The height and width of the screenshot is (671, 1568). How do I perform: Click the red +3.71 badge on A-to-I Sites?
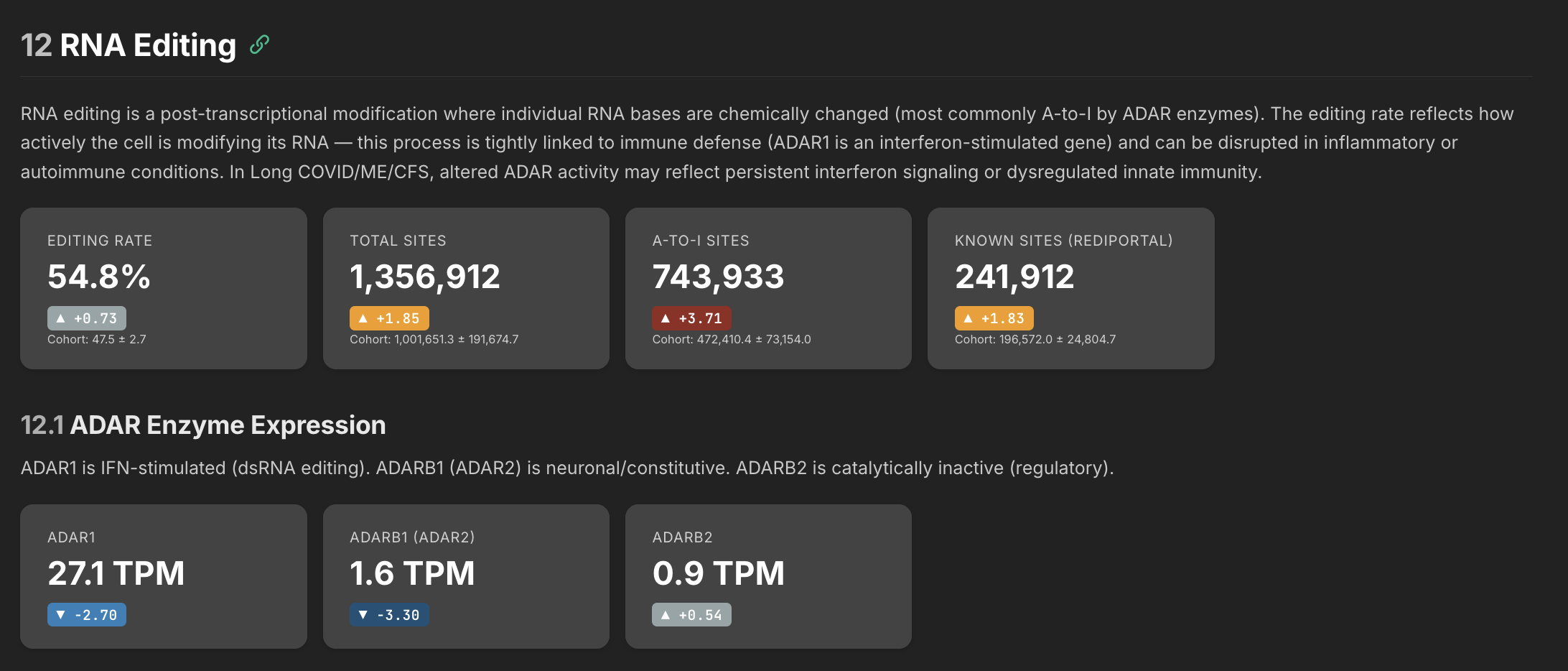692,318
